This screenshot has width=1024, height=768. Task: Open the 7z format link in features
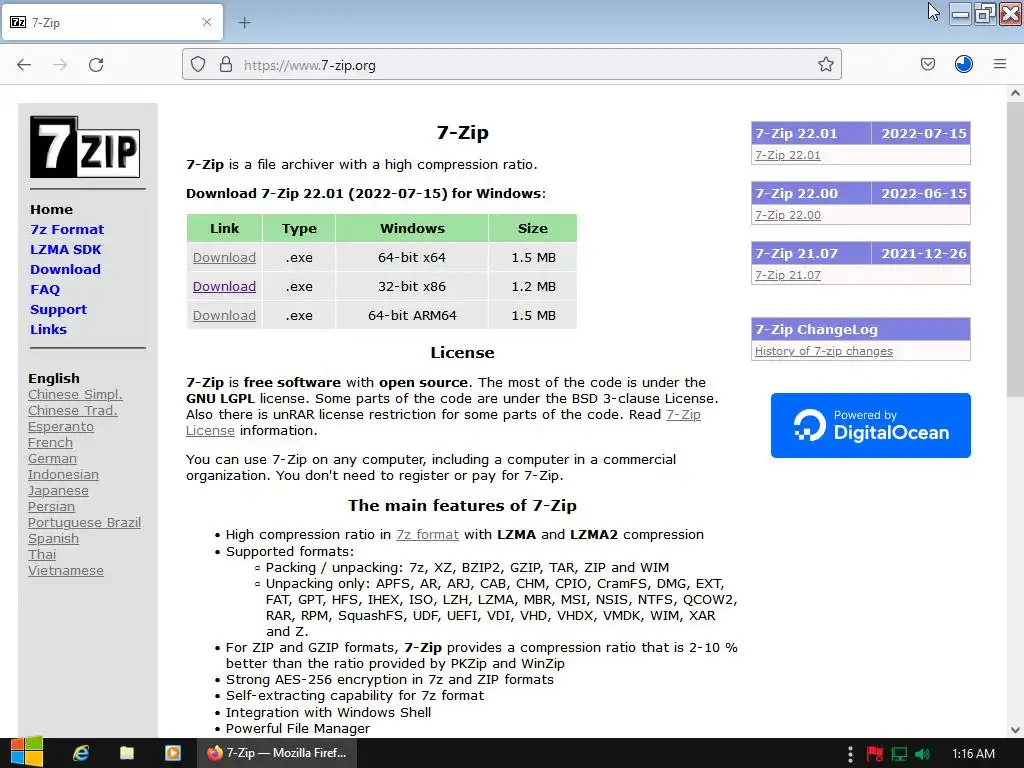click(x=427, y=534)
